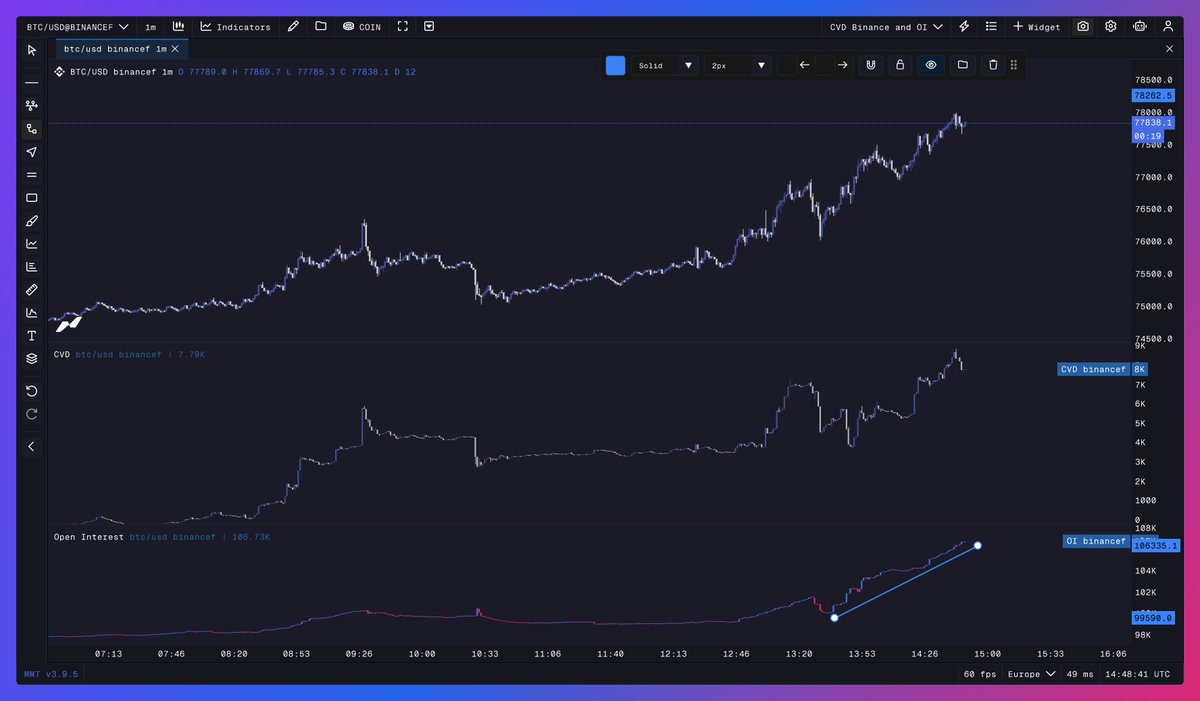Redo the drawing action
The height and width of the screenshot is (701, 1200).
(32, 414)
